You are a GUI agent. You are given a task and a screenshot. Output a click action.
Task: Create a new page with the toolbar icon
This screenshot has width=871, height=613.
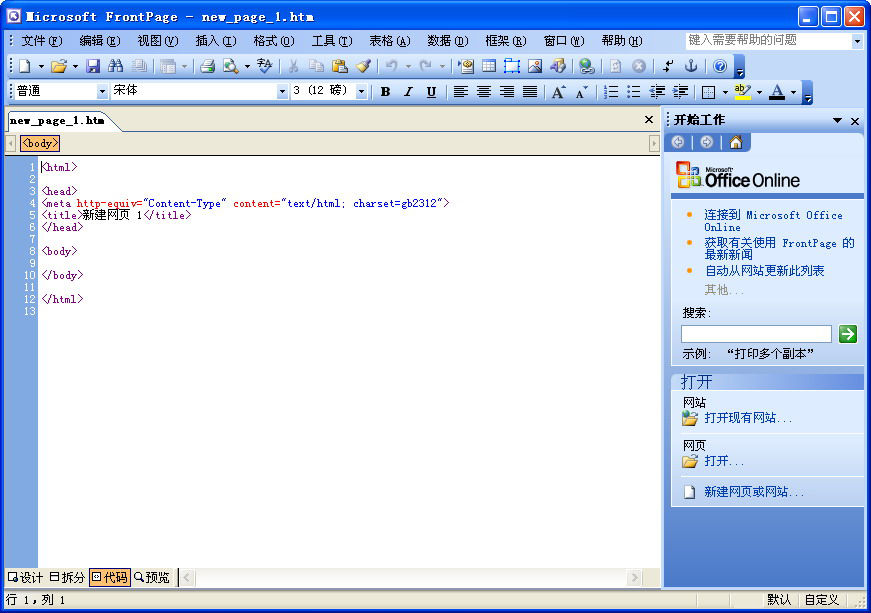(25, 67)
